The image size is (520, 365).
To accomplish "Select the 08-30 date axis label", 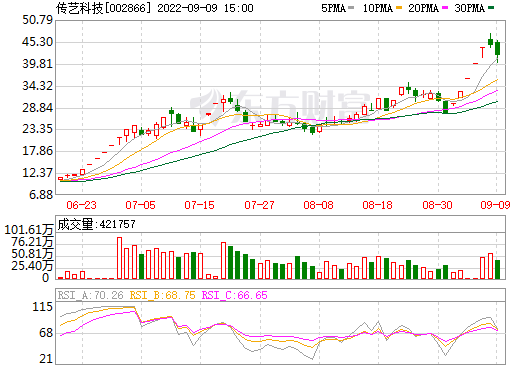I will (x=437, y=205).
